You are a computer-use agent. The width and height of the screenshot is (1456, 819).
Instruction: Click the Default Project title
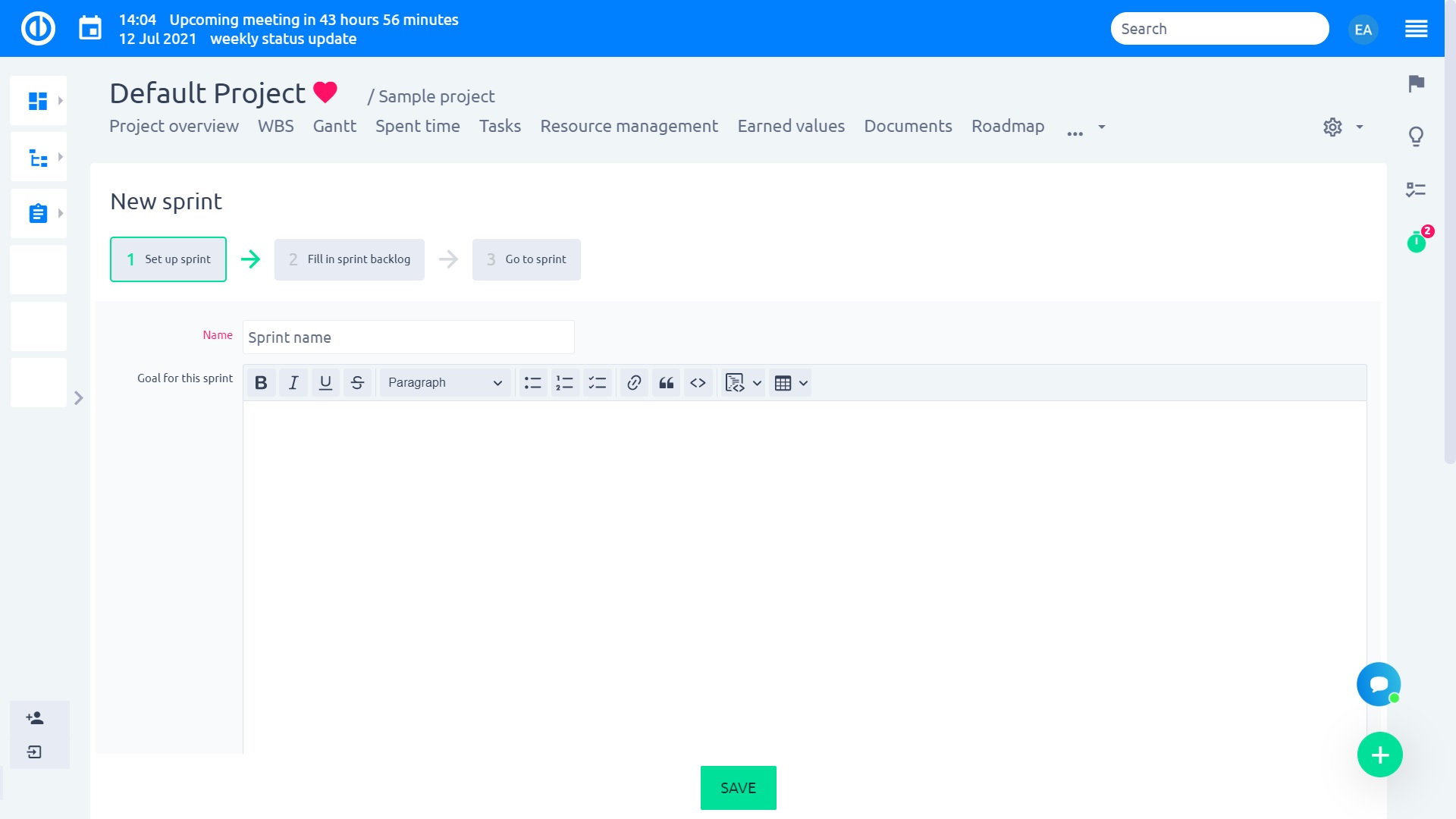[x=207, y=93]
